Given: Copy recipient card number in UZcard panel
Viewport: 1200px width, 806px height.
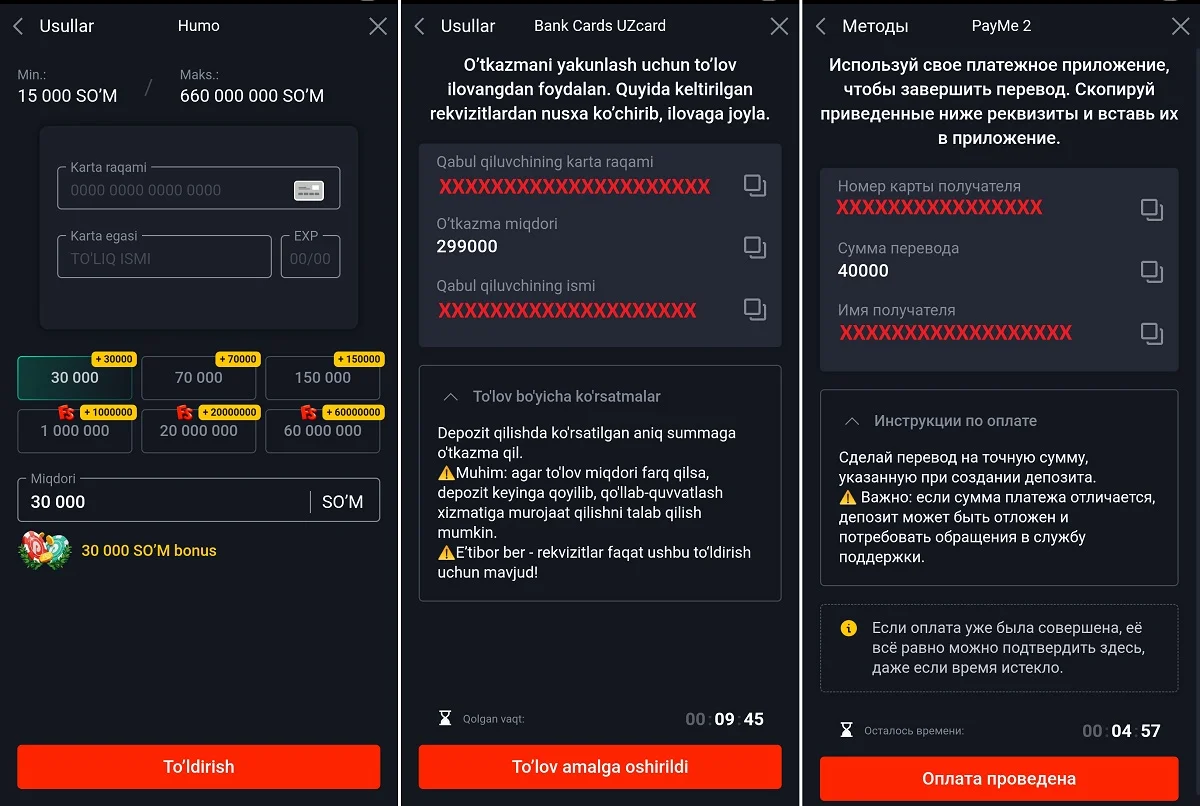Looking at the screenshot, I should tap(754, 185).
